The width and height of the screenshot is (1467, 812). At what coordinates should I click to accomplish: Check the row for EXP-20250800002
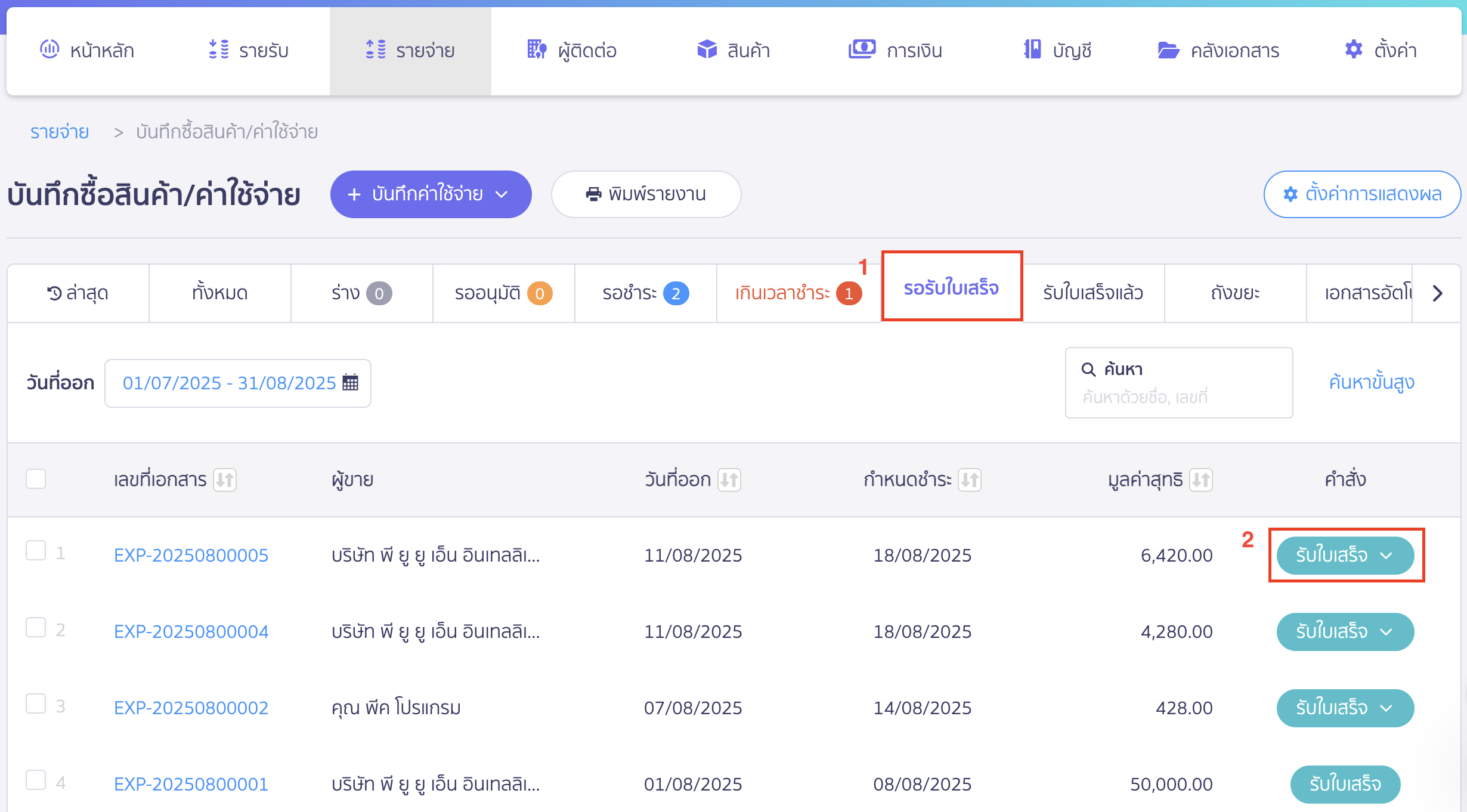pos(36,703)
